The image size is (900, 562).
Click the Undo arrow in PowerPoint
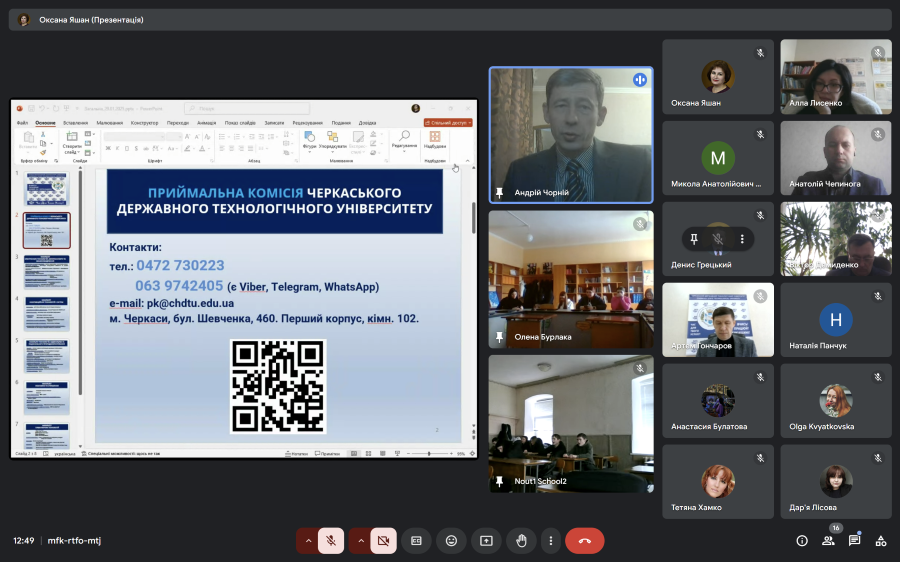tap(42, 108)
